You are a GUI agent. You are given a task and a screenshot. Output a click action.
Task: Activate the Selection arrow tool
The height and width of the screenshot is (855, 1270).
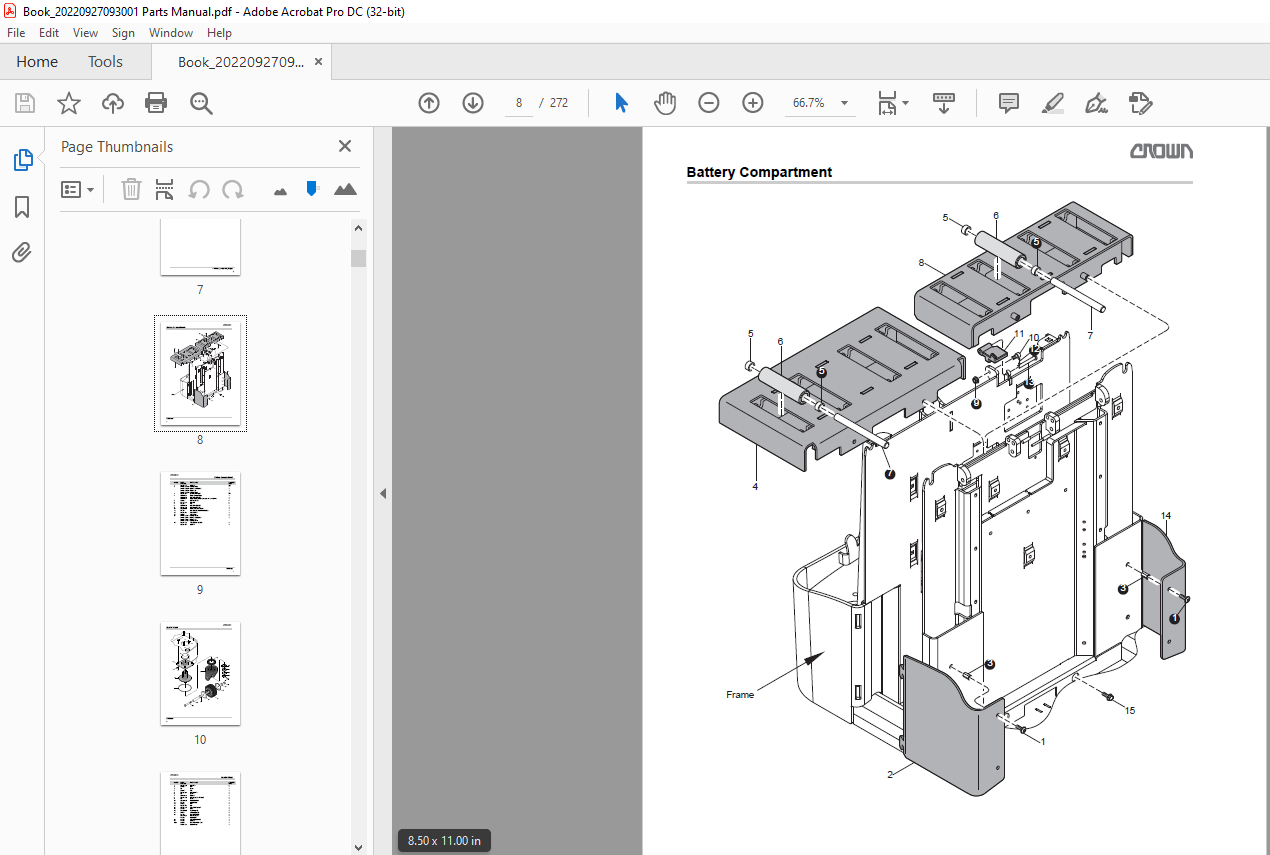pyautogui.click(x=621, y=103)
